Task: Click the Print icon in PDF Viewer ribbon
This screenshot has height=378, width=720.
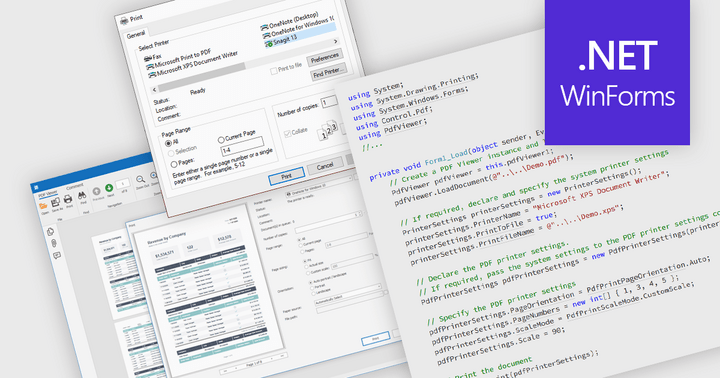Action: tap(68, 199)
